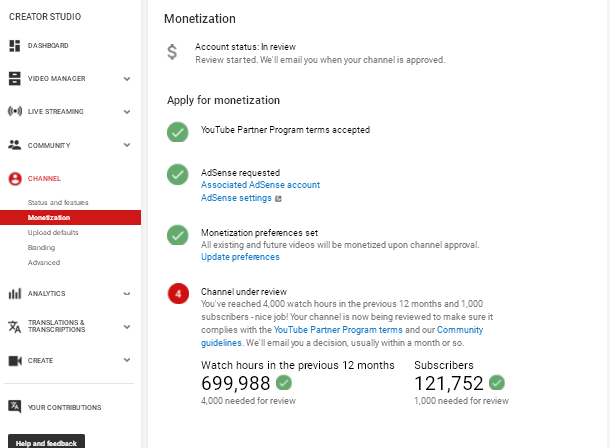Click the Translations & Transcriptions icon
The image size is (610, 448).
coord(15,326)
